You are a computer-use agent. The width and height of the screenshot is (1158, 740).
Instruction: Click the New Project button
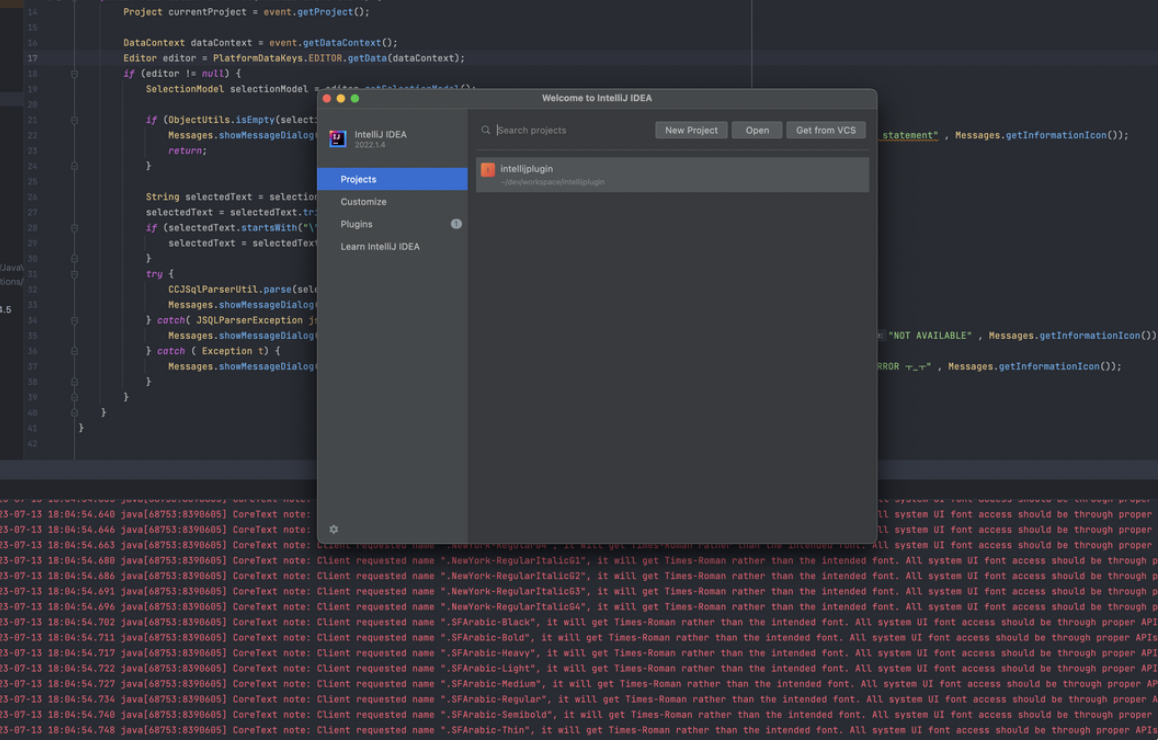691,130
